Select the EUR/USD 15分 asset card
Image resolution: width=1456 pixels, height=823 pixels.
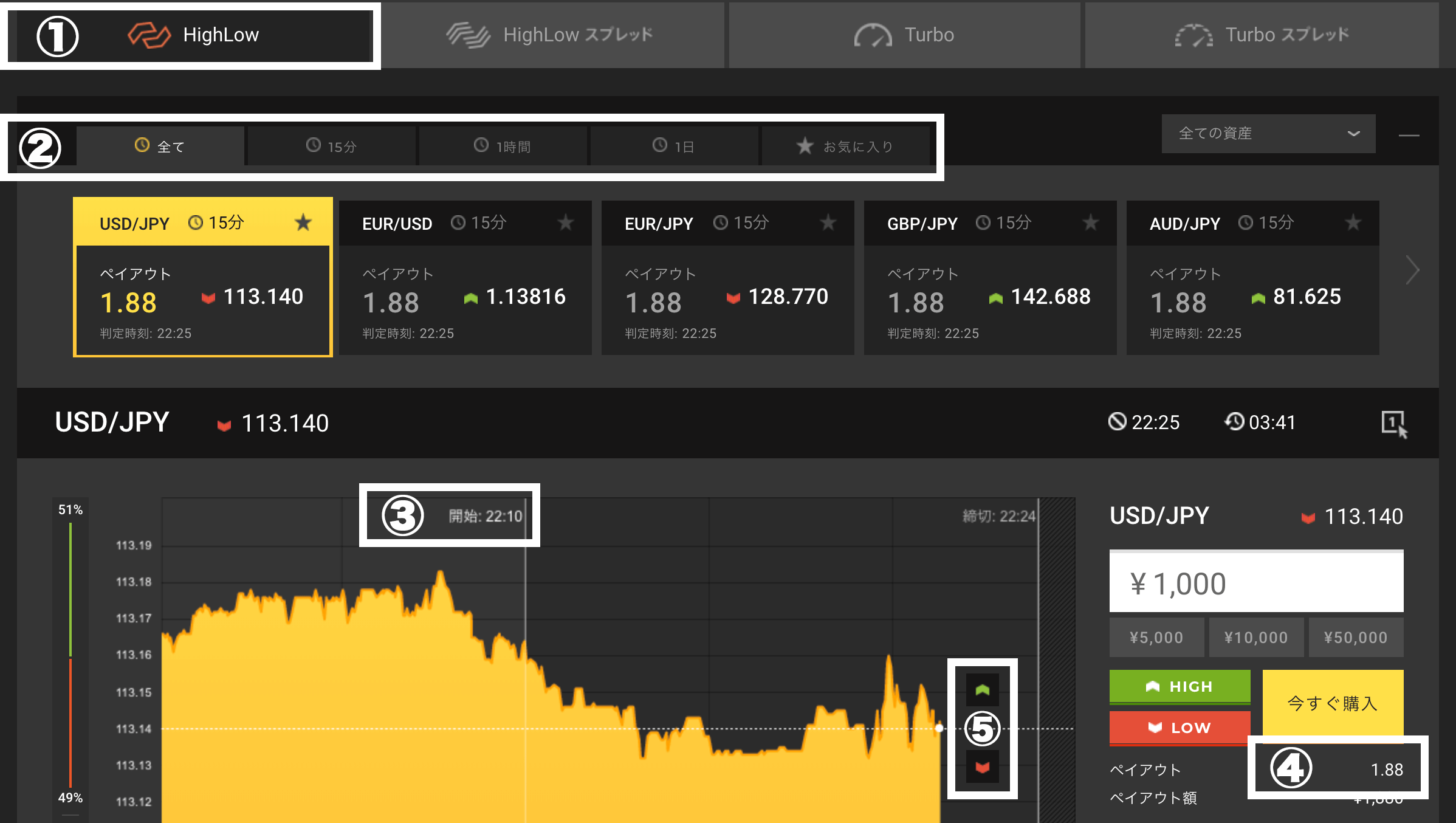click(465, 278)
